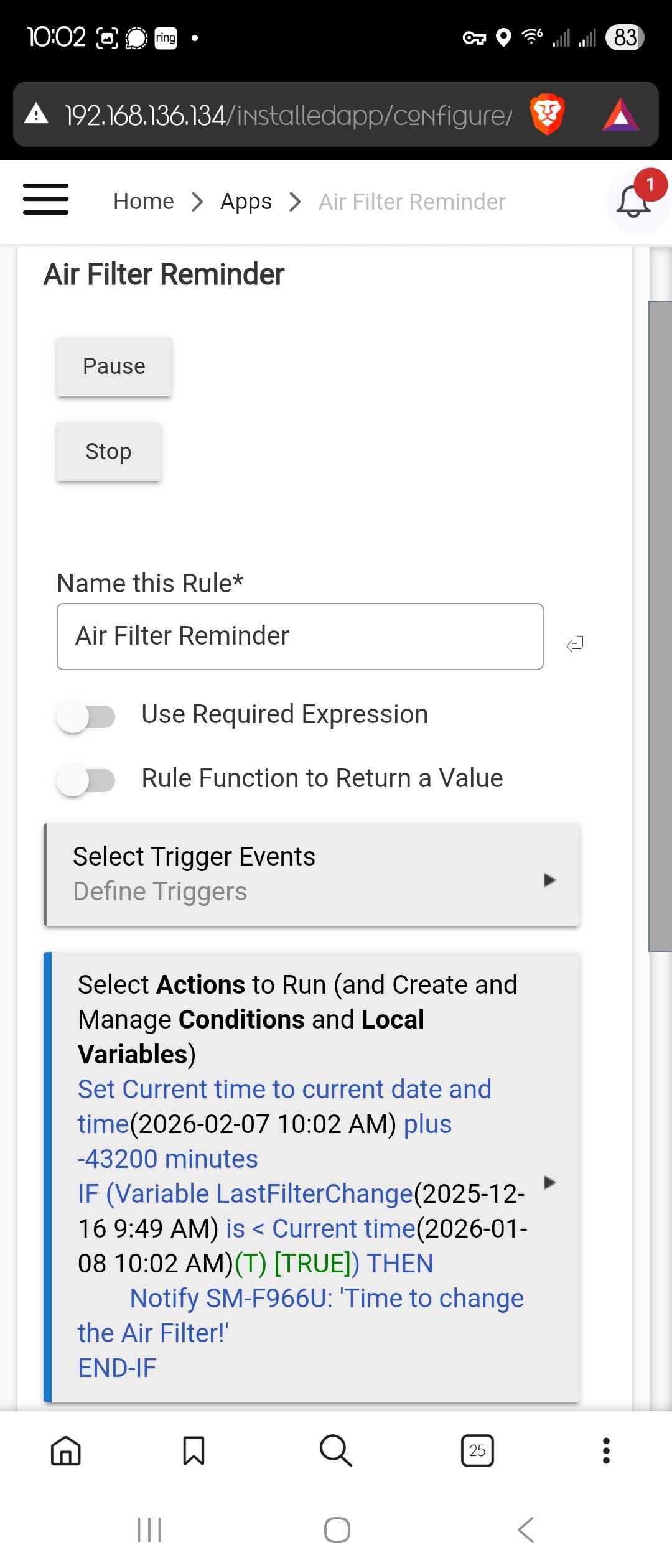672x1568 pixels.
Task: Go to the Home breadcrumb
Action: 144,202
